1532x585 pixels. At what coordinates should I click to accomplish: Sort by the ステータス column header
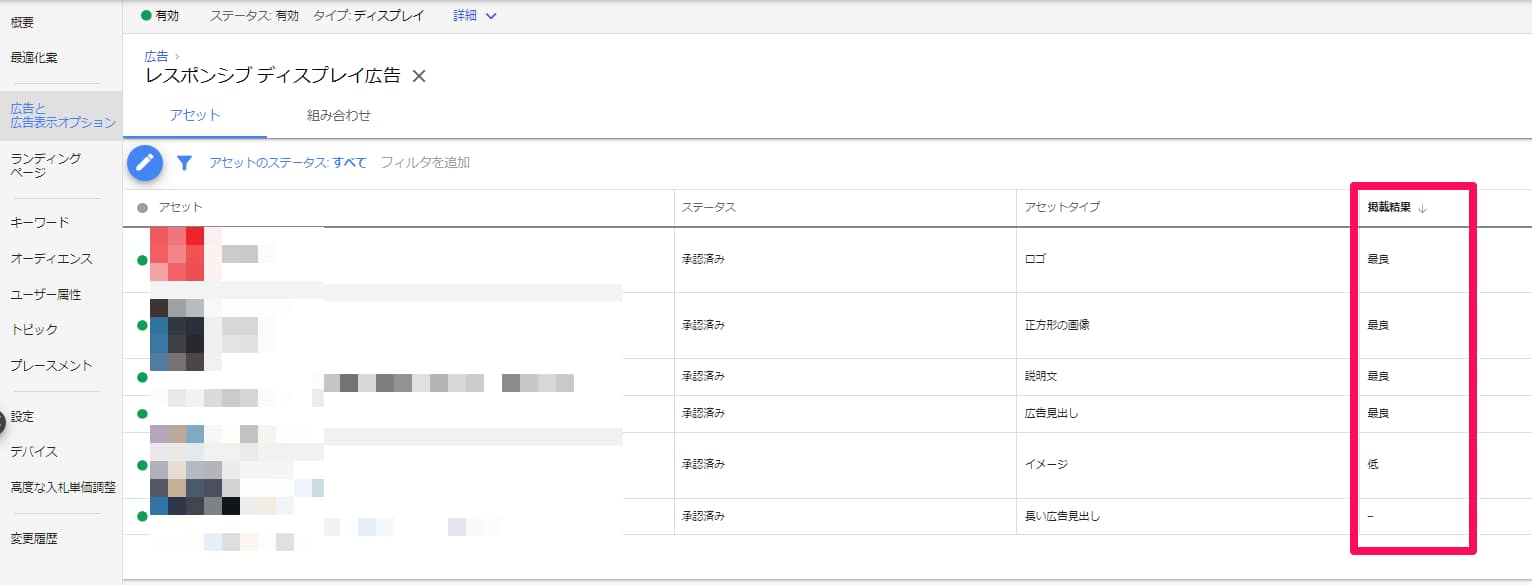tap(708, 208)
